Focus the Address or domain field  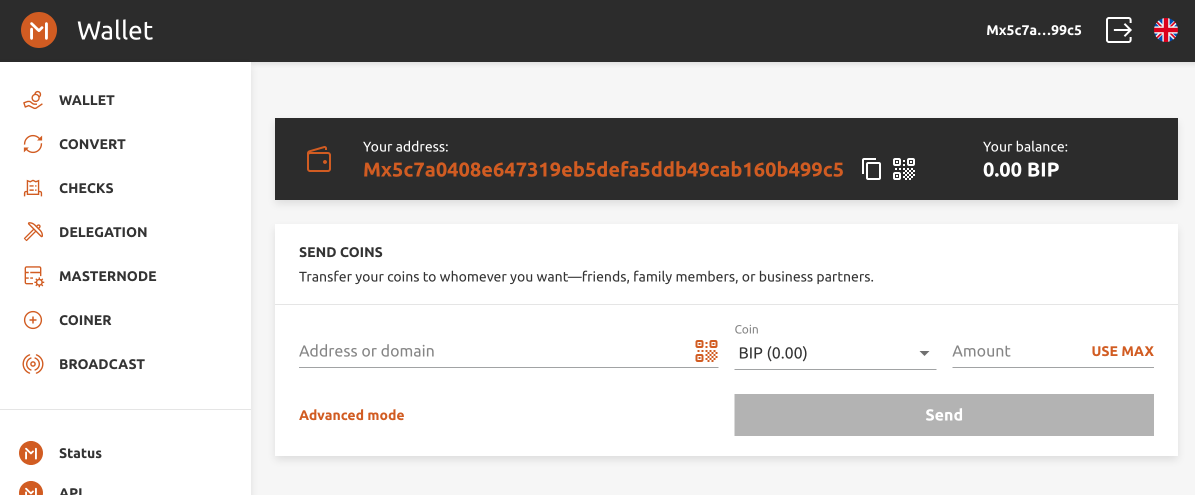tap(490, 351)
